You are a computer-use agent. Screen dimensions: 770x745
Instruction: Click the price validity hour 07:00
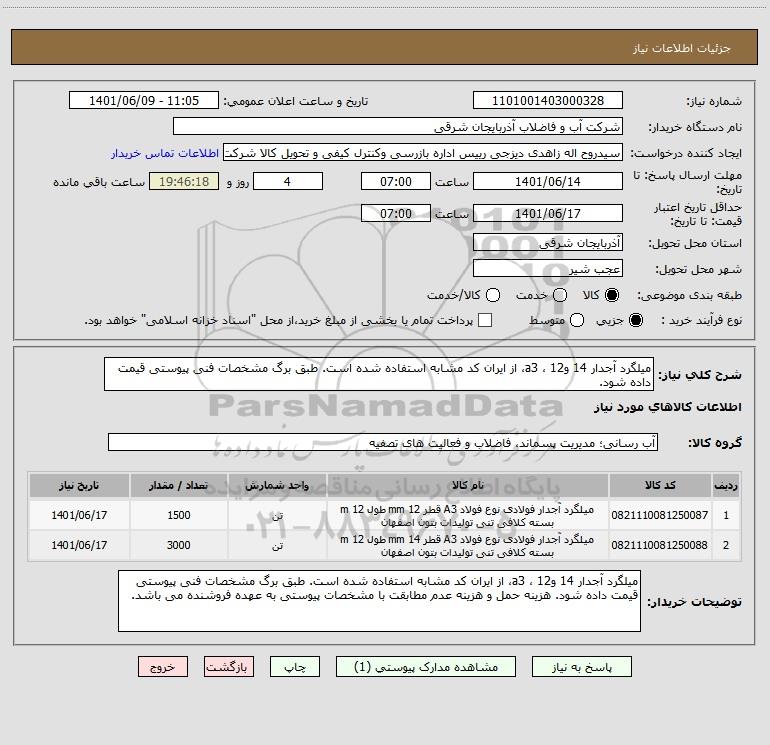pyautogui.click(x=396, y=213)
